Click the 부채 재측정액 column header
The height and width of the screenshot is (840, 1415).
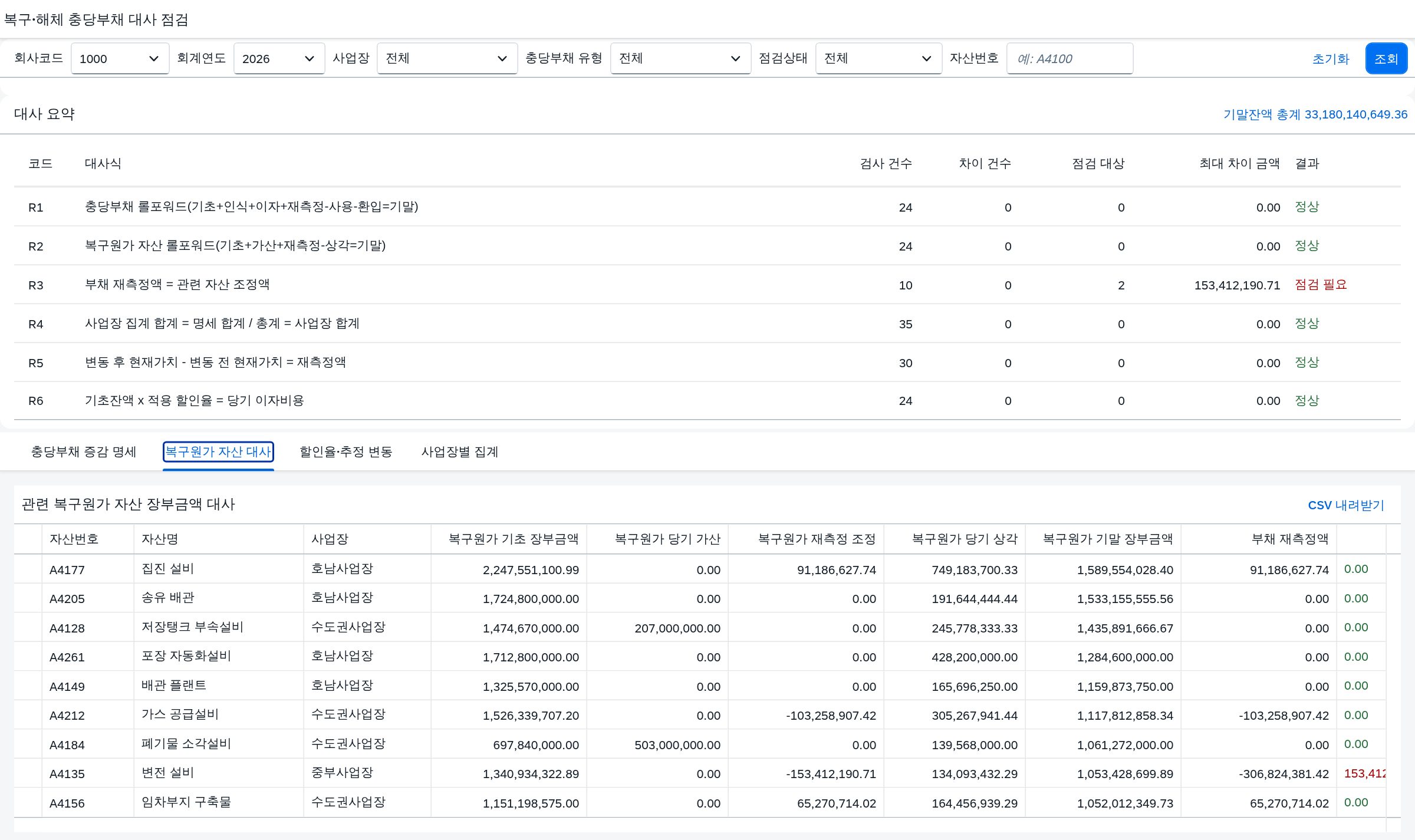pos(1290,539)
